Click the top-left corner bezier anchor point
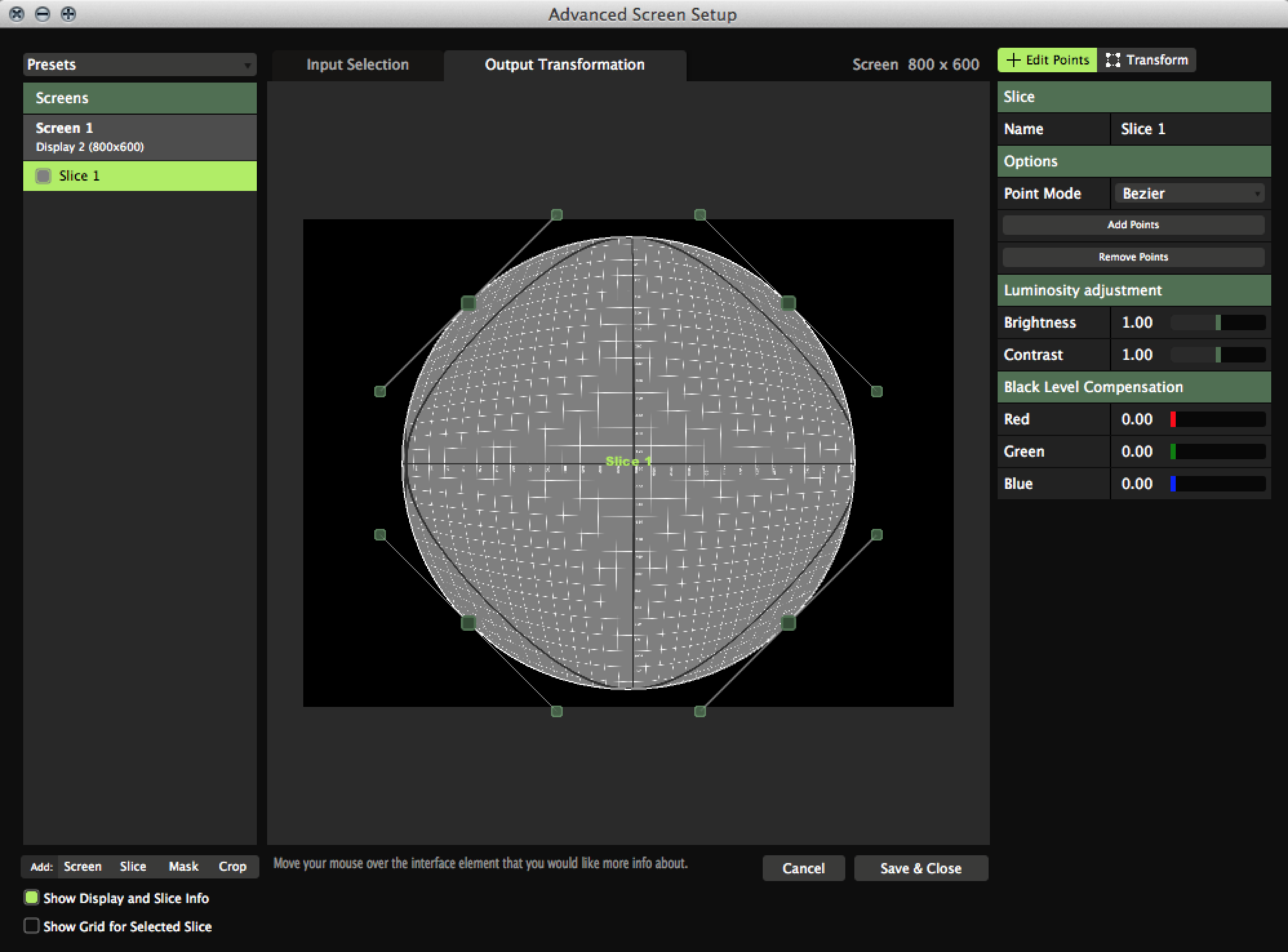The width and height of the screenshot is (1288, 952). click(x=468, y=302)
